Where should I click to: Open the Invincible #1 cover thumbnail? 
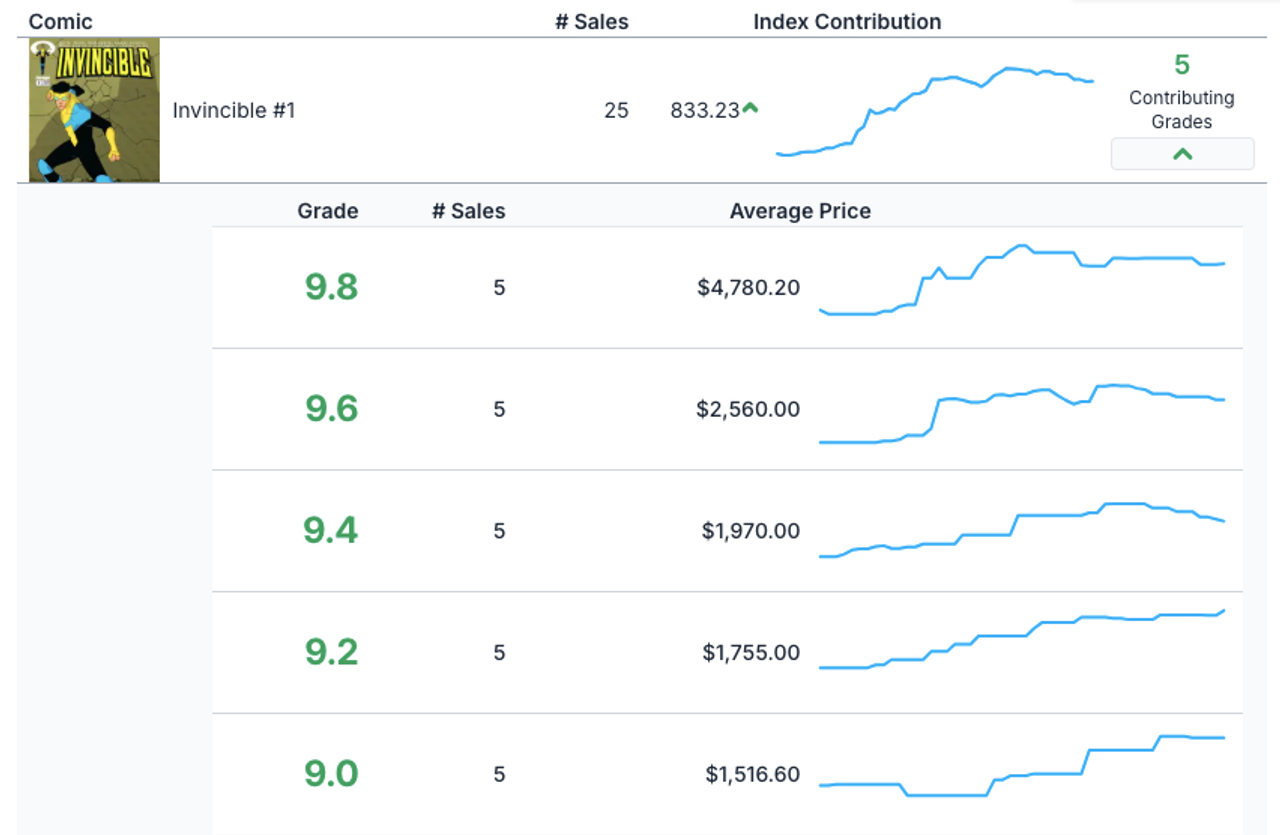point(94,110)
